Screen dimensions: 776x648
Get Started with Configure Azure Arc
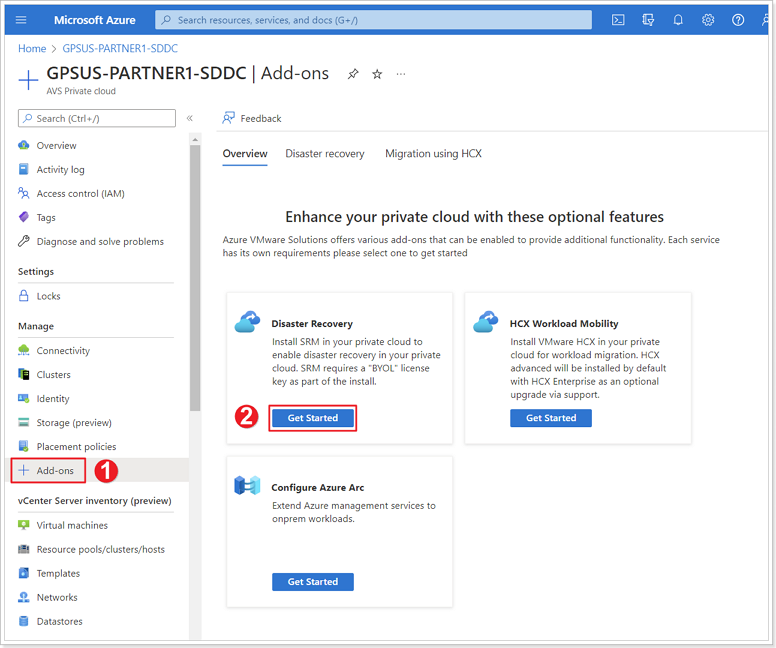coord(313,582)
